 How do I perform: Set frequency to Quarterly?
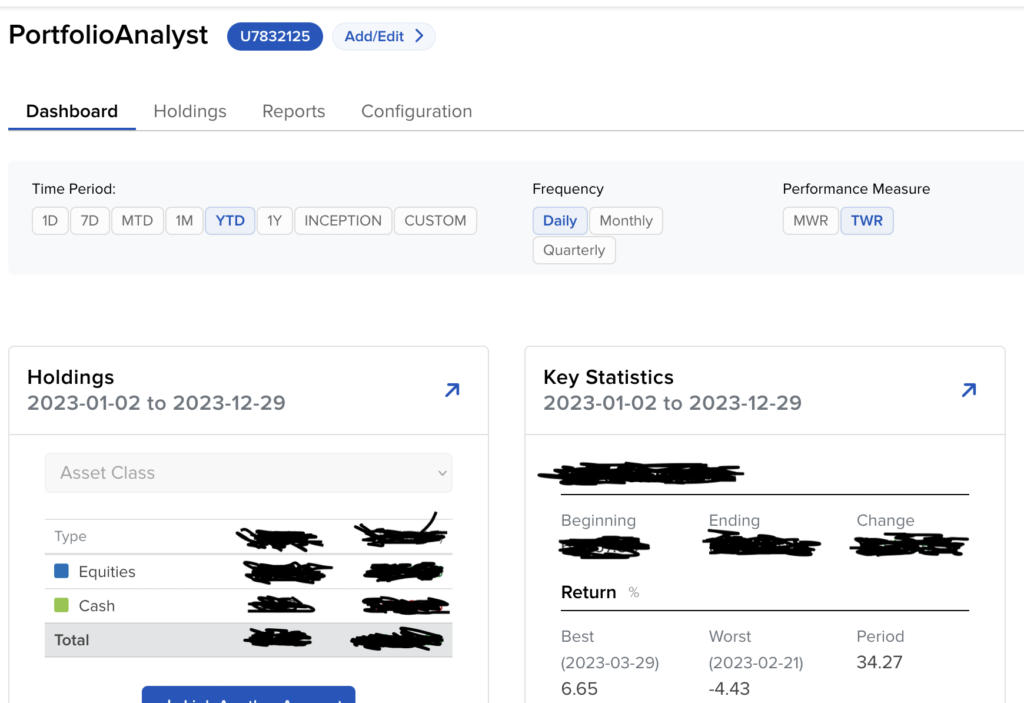point(574,251)
